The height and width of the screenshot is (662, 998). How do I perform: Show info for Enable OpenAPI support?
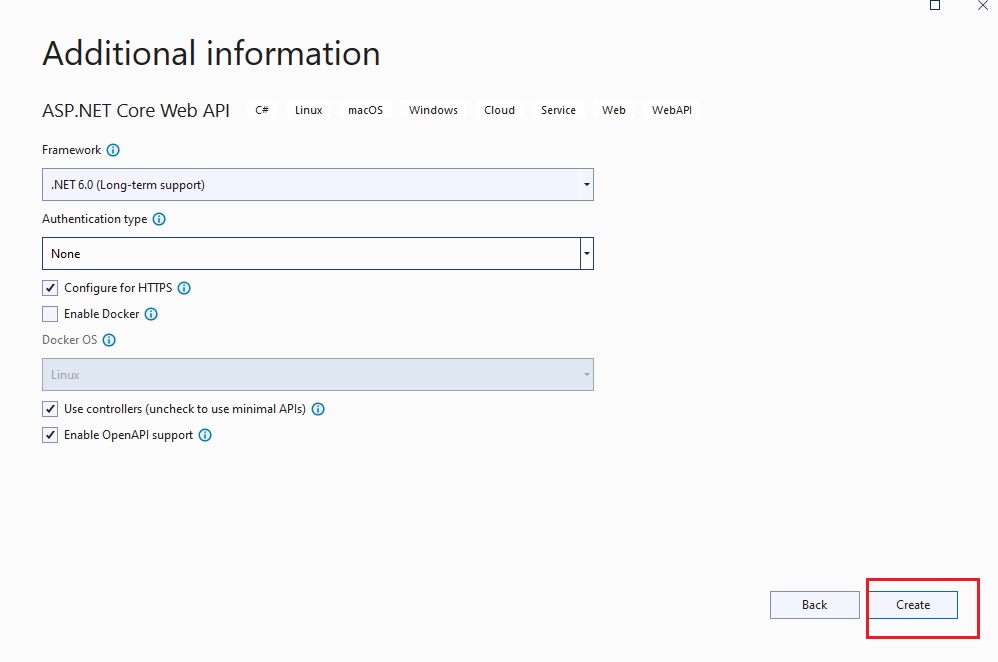(x=205, y=435)
